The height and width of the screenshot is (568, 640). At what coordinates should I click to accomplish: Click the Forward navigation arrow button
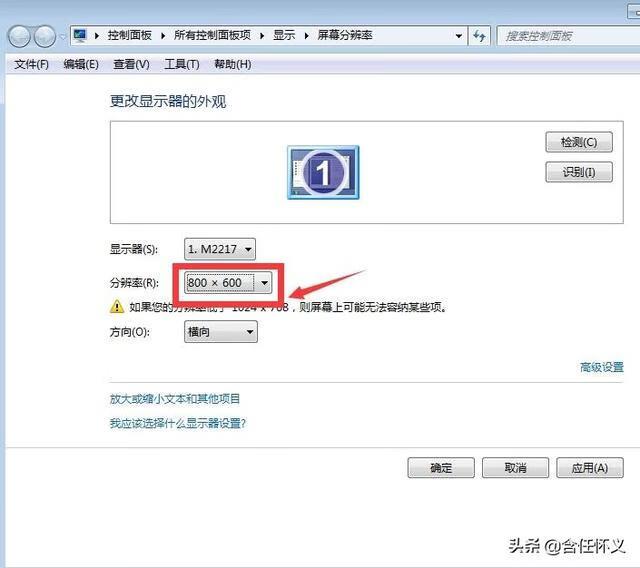point(45,36)
